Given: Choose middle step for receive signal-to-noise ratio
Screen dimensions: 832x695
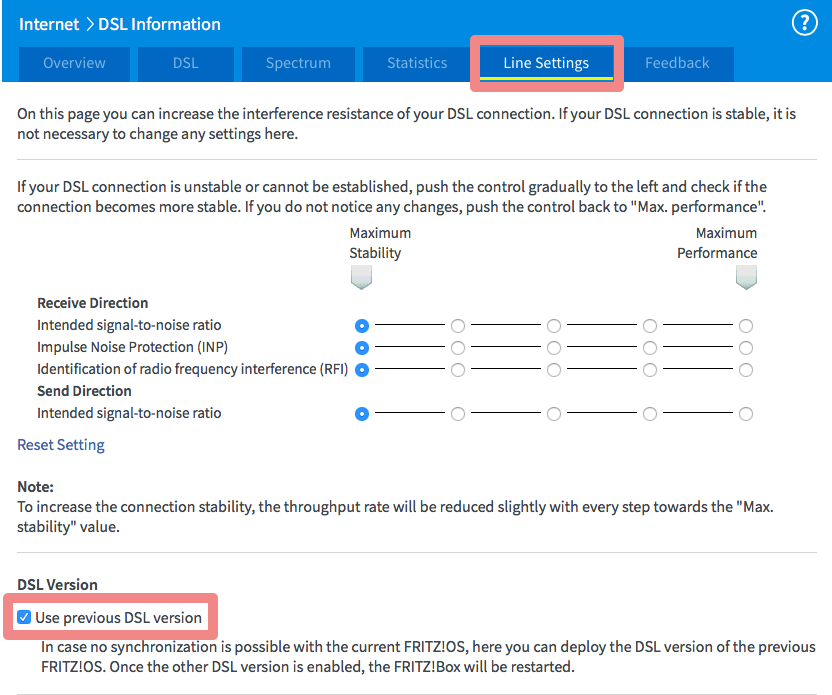Looking at the screenshot, I should [554, 326].
